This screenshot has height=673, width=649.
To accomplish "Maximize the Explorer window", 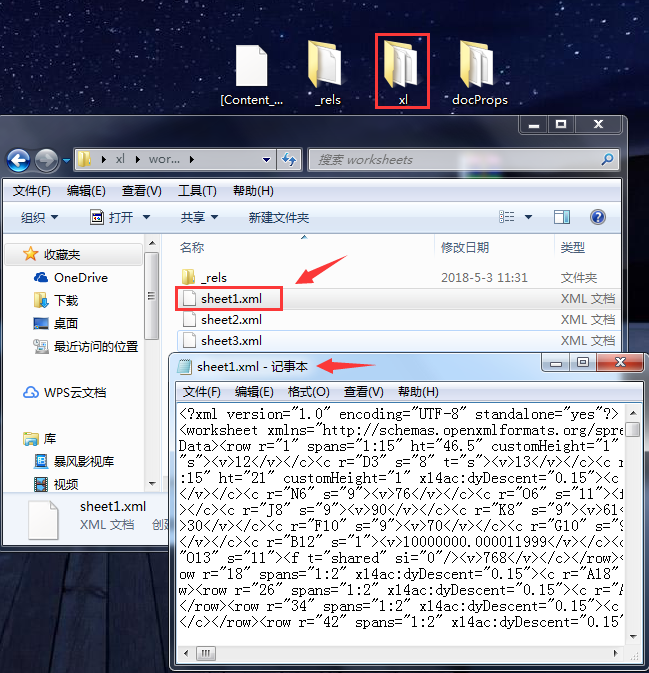I will (561, 124).
